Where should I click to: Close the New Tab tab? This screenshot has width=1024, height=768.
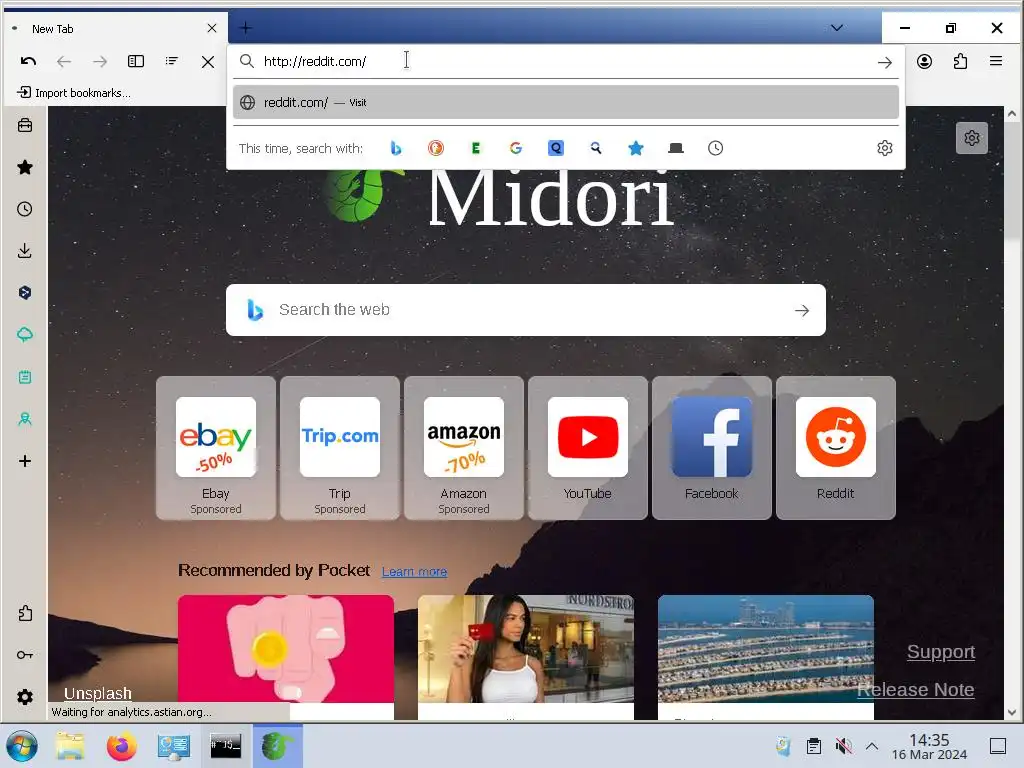(212, 29)
